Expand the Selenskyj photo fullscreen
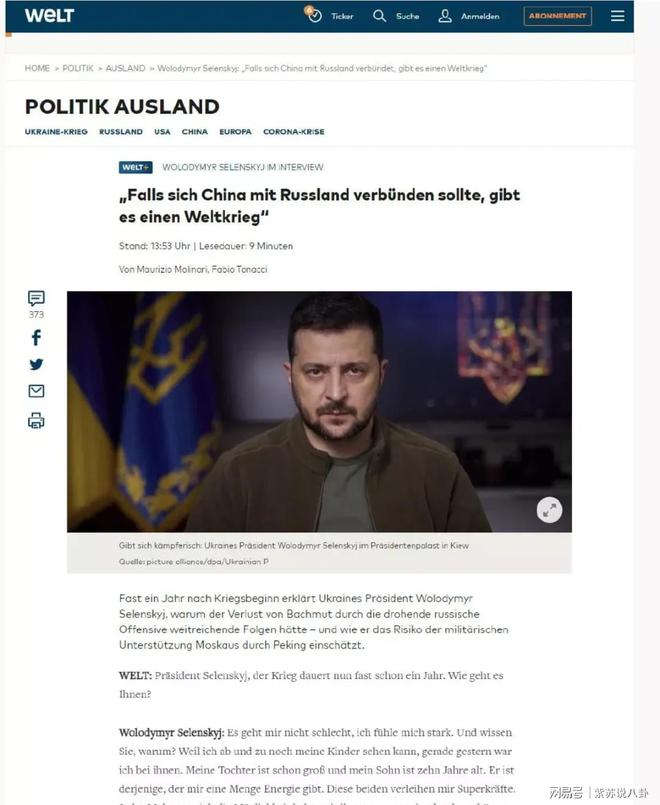The image size is (660, 805). click(x=549, y=510)
